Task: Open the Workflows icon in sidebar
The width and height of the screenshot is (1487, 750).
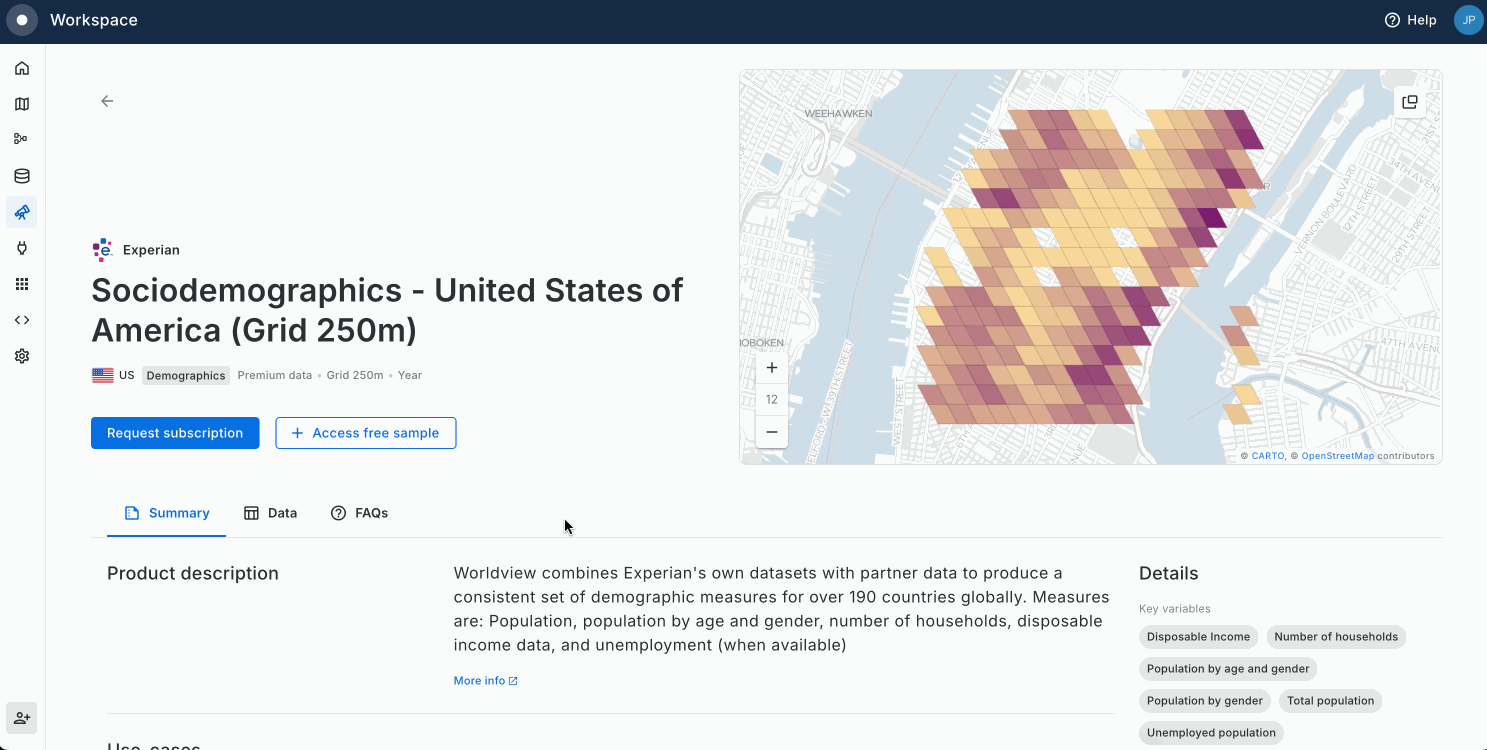Action: 22,139
